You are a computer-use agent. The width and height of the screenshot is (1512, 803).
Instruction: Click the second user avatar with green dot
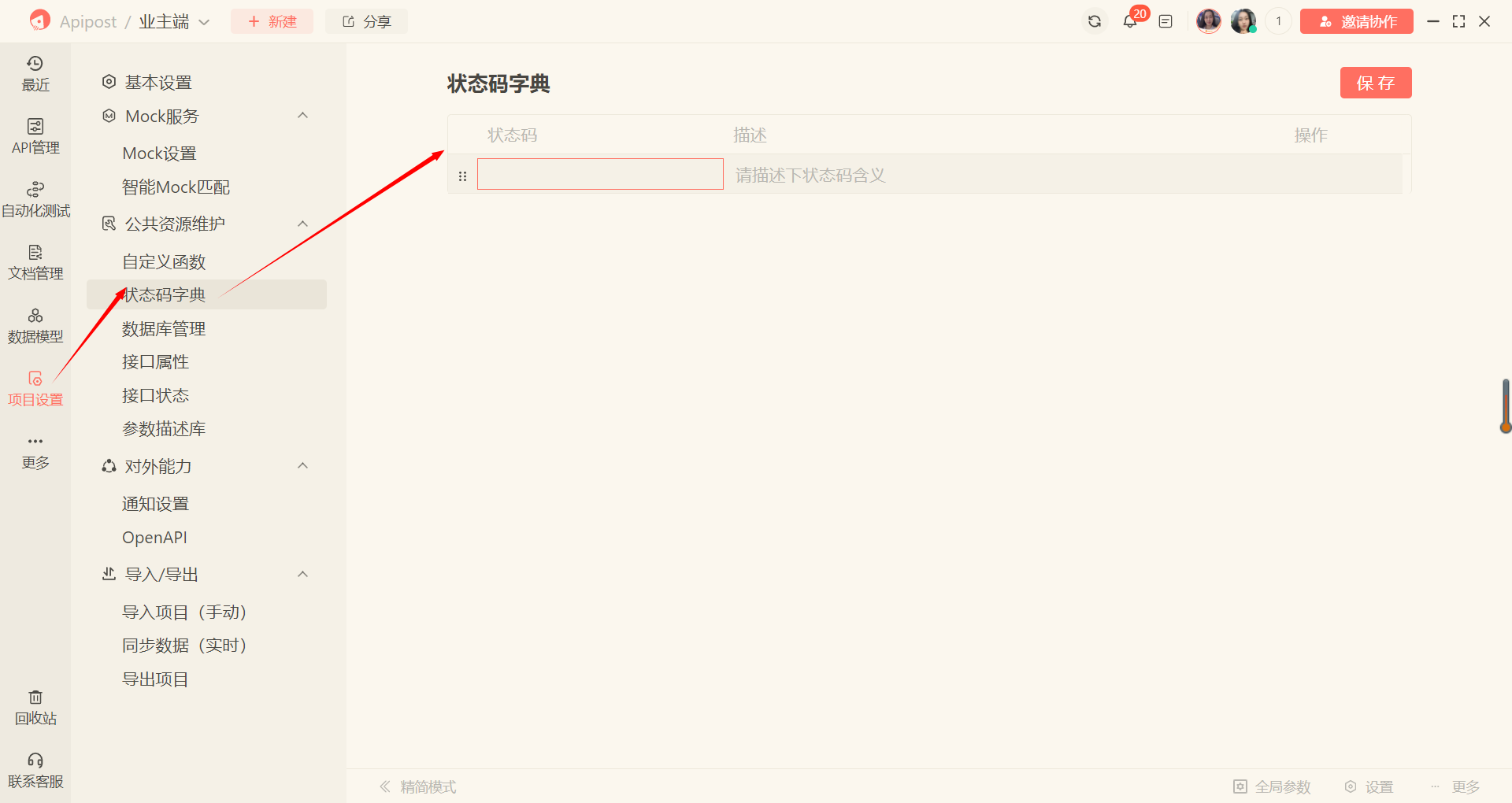point(1243,21)
